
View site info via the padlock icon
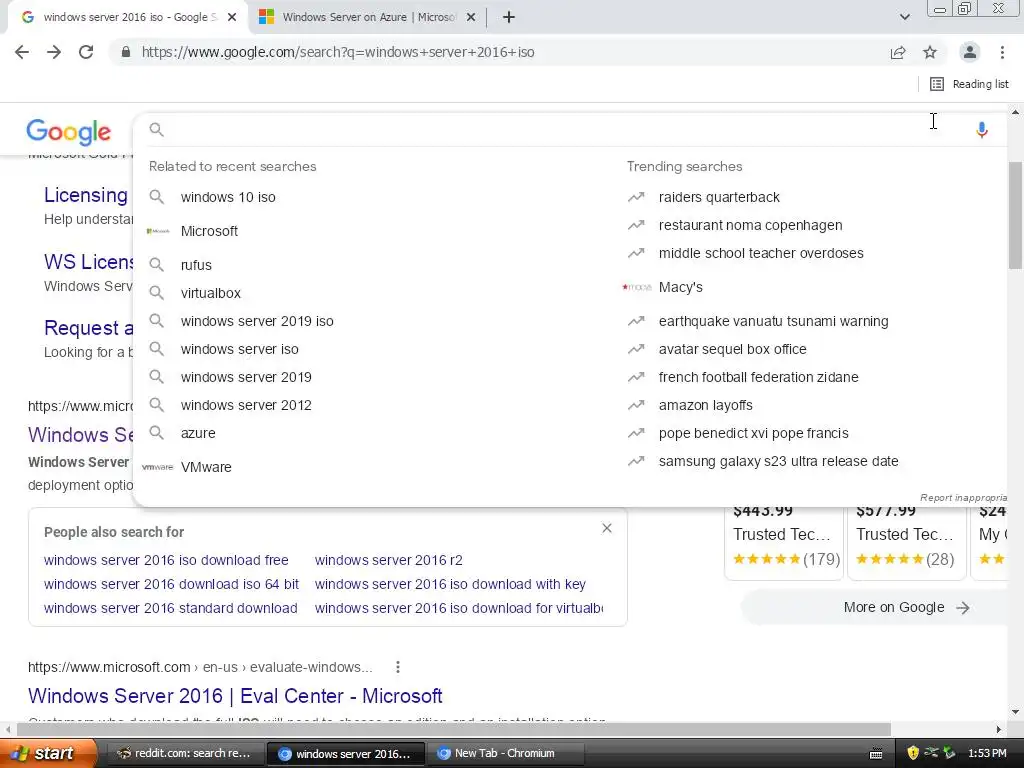[x=126, y=52]
